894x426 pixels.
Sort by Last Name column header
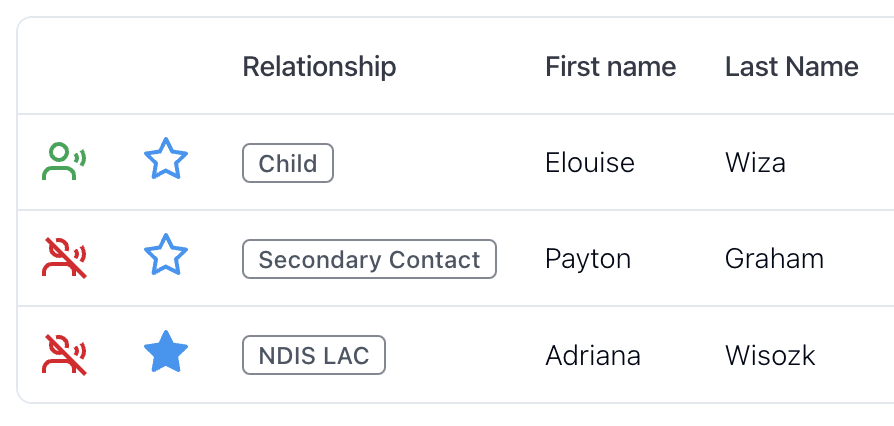[x=792, y=67]
